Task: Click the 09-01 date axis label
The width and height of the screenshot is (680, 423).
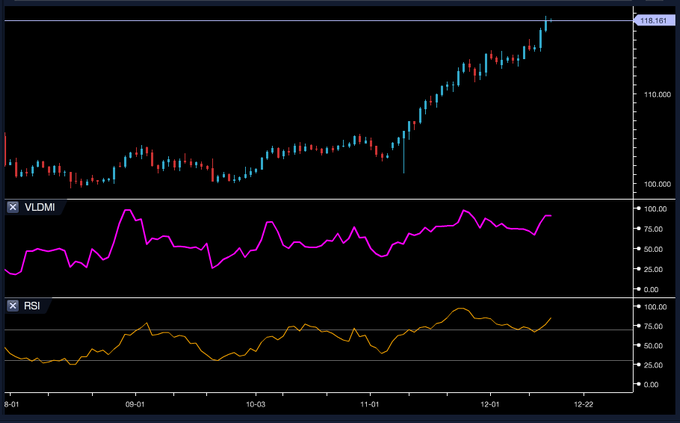Action: point(135,404)
